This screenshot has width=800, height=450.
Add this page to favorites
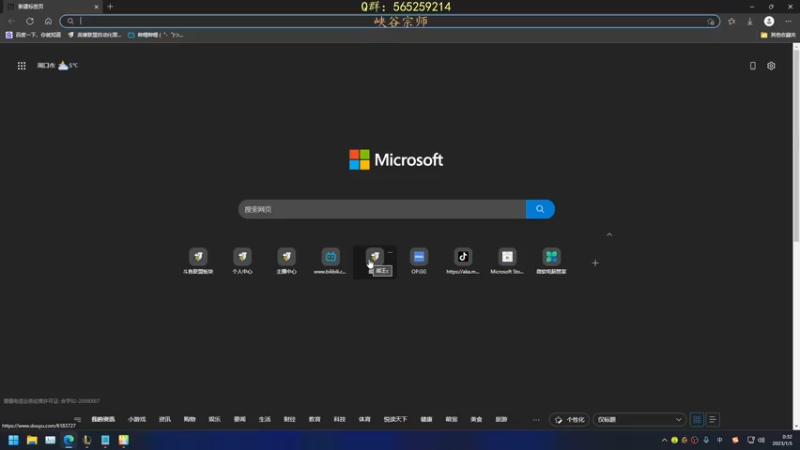click(x=711, y=21)
